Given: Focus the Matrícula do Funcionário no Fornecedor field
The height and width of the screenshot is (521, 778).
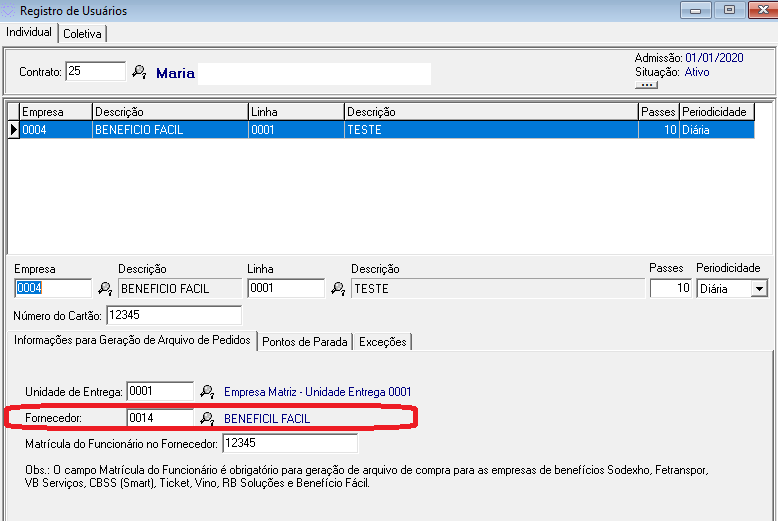Looking at the screenshot, I should tap(289, 443).
